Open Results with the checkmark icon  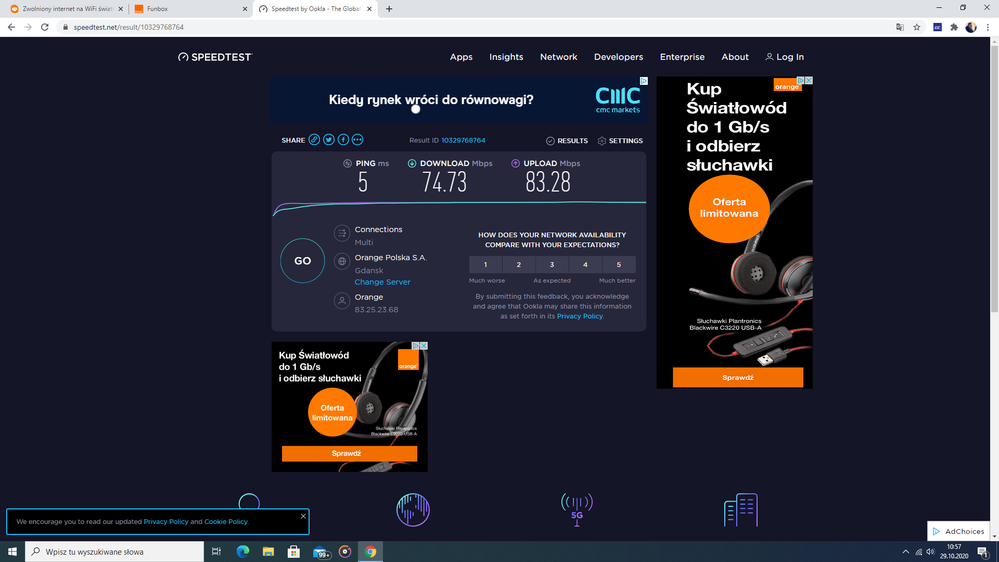550,141
